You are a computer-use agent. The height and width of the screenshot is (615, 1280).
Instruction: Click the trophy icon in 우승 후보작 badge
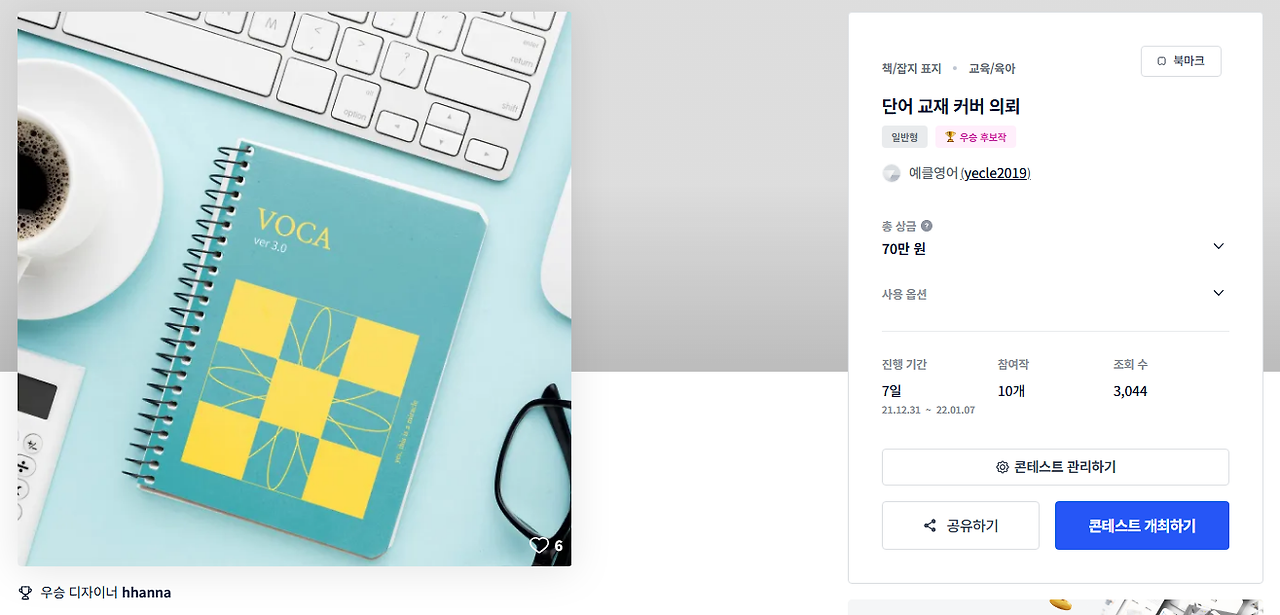[950, 137]
